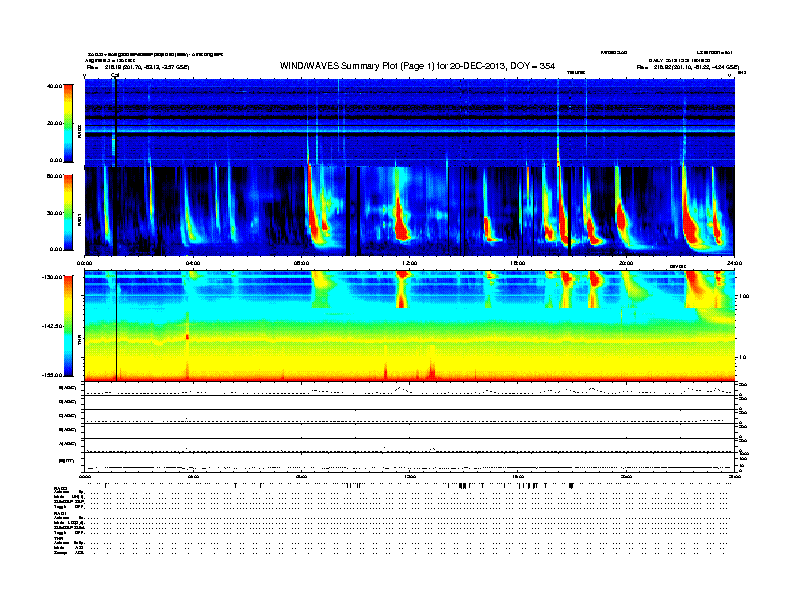This screenshot has height=612, width=792.
Task: Click the 12:00 label under the bottom line plots
Action: click(x=409, y=476)
